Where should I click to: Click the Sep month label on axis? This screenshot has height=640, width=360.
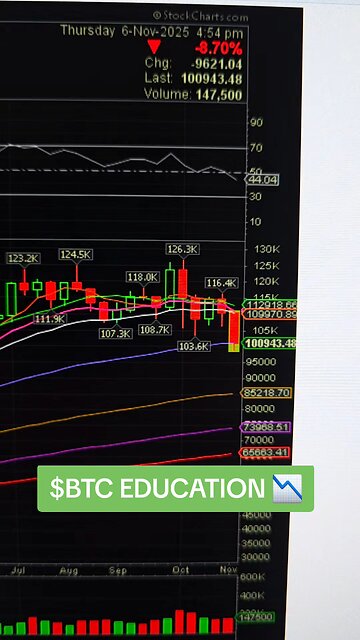[118, 570]
